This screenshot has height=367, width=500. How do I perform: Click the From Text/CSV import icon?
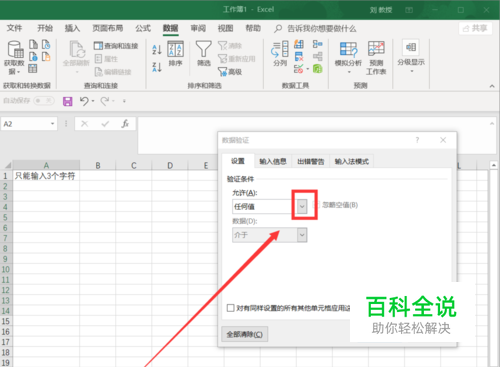(x=33, y=44)
